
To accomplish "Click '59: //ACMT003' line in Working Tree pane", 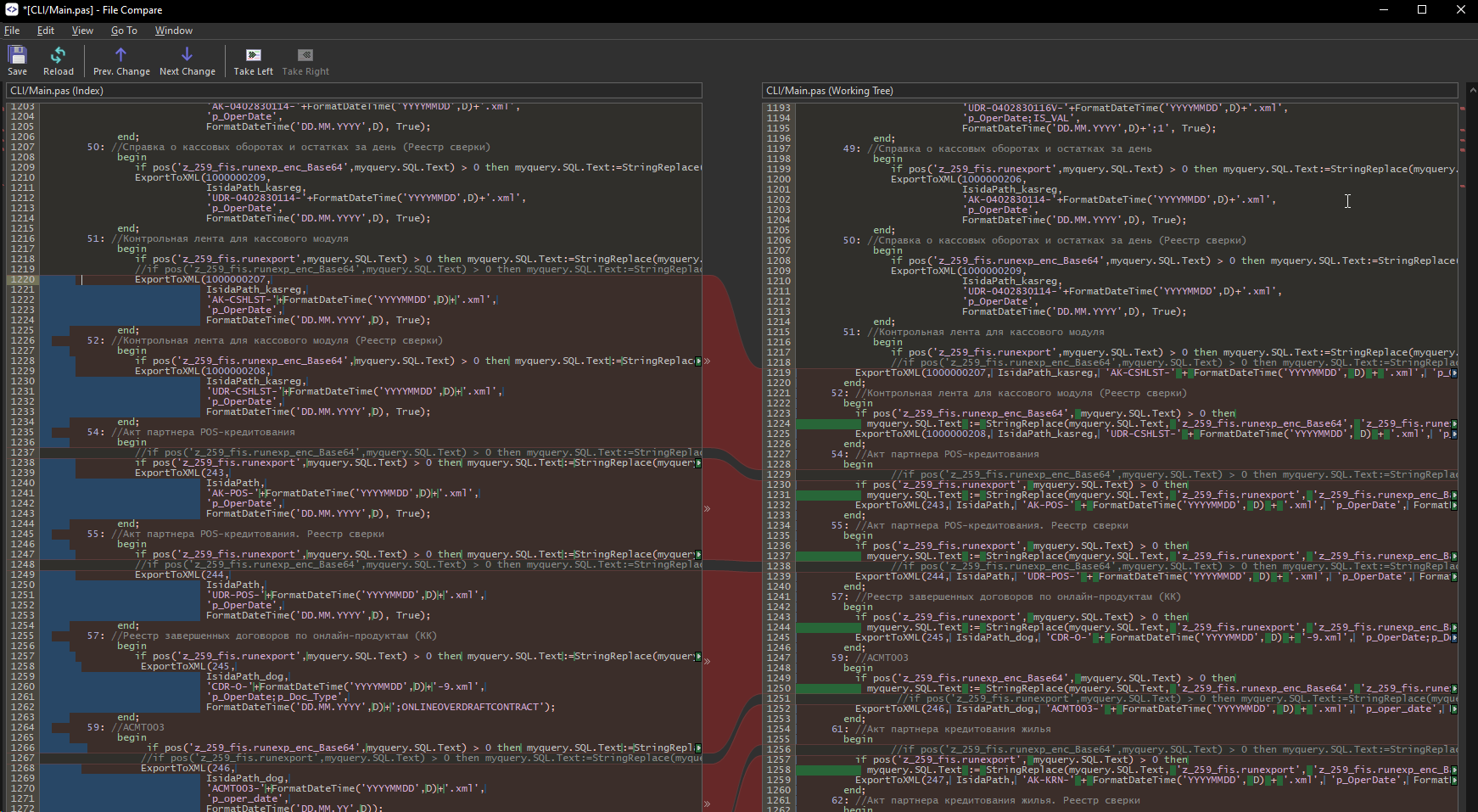I will 870,658.
